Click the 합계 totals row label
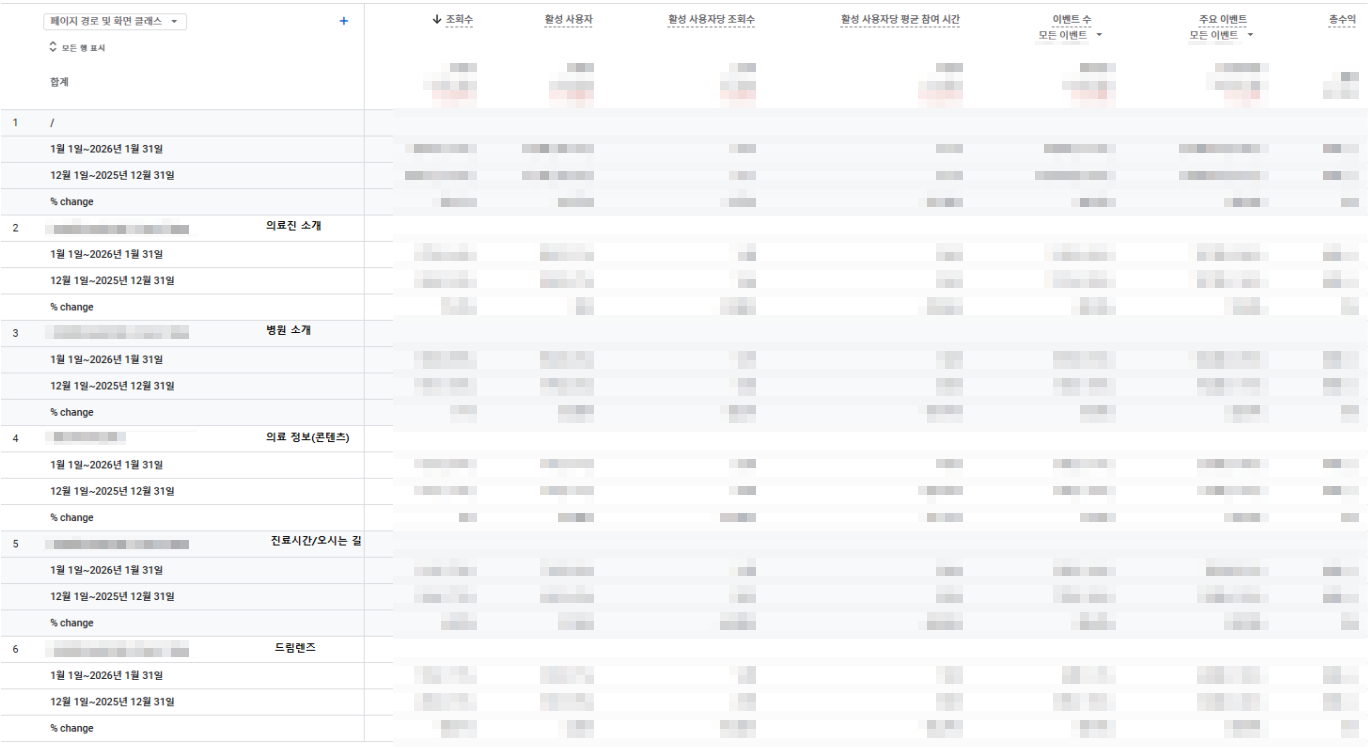 [x=60, y=82]
